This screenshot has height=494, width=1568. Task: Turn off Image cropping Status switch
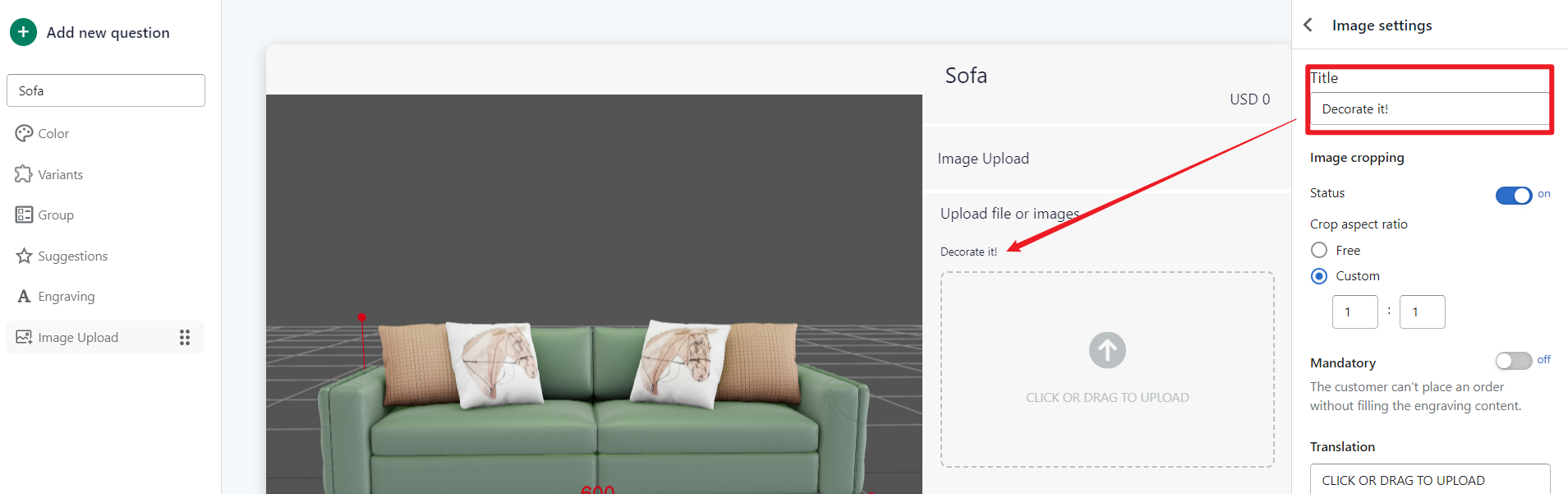point(1514,195)
